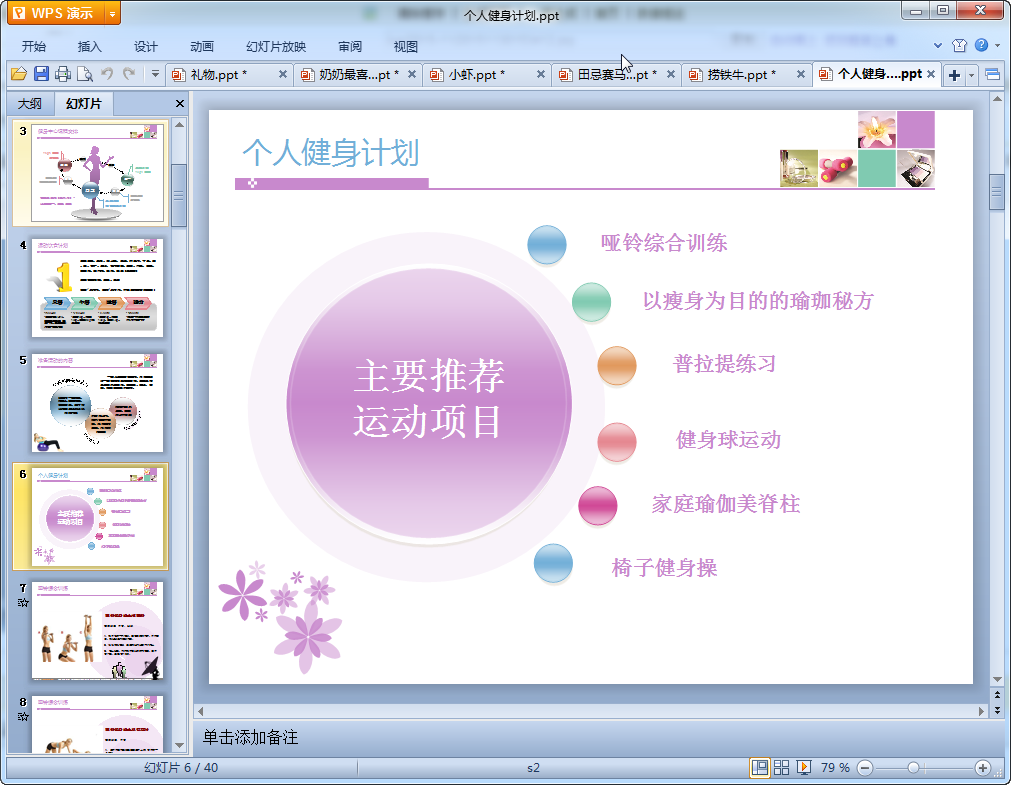Undo the last action
1011x785 pixels.
tap(107, 74)
